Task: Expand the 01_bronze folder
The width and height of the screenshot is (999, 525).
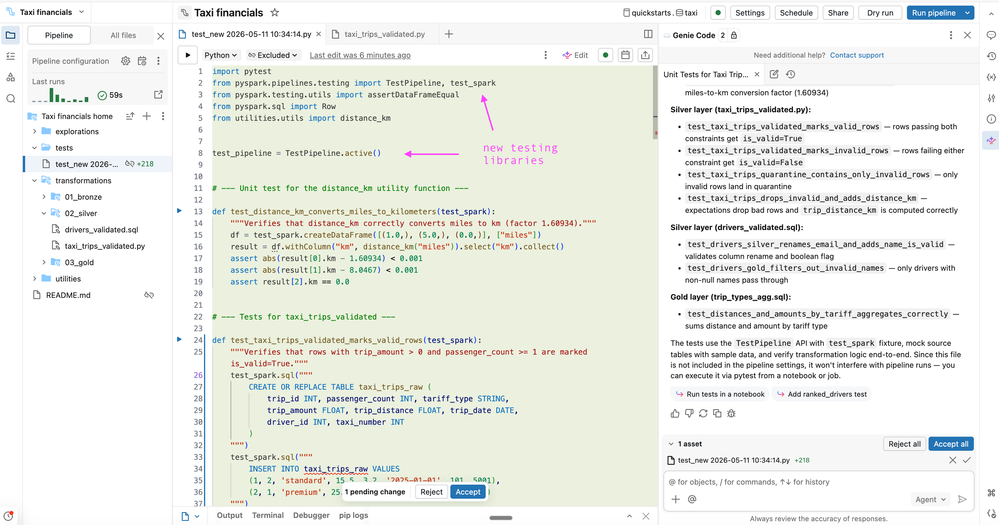Action: (x=44, y=197)
